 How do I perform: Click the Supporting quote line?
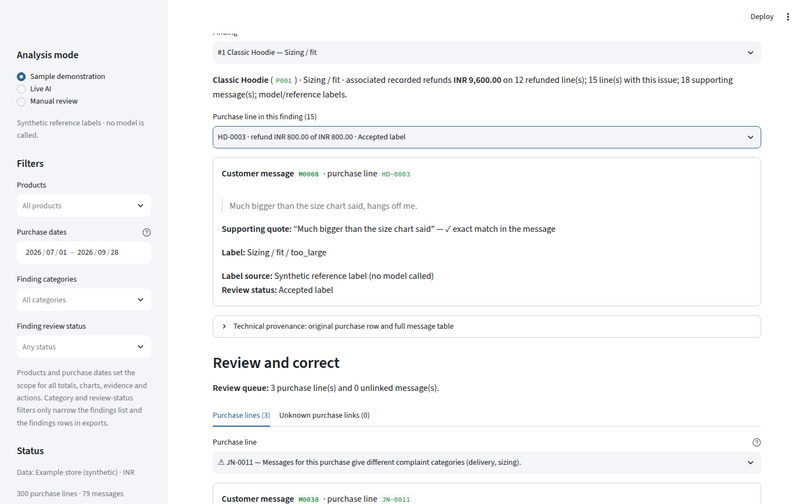388,229
